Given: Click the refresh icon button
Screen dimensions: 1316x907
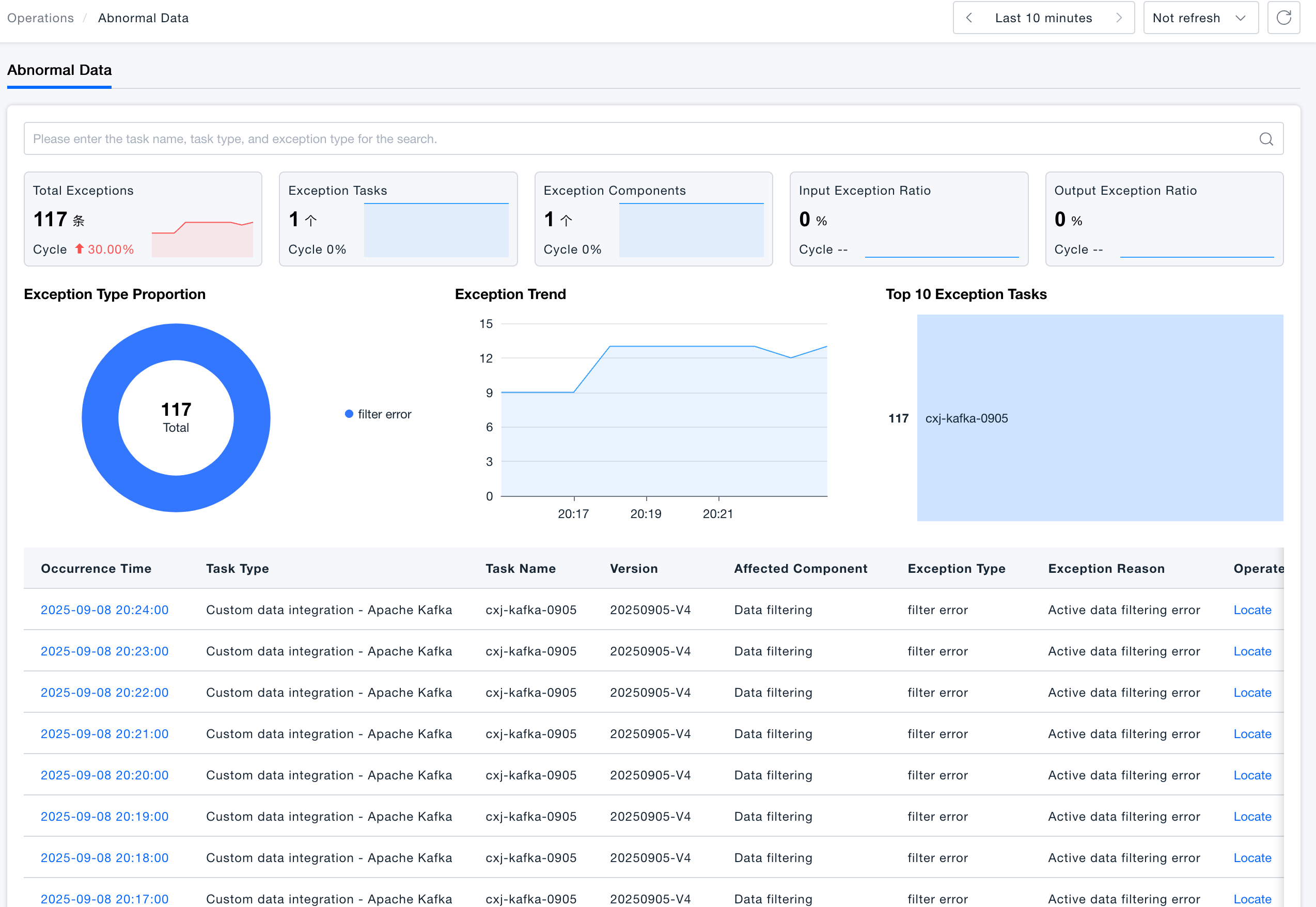Looking at the screenshot, I should 1283,18.
